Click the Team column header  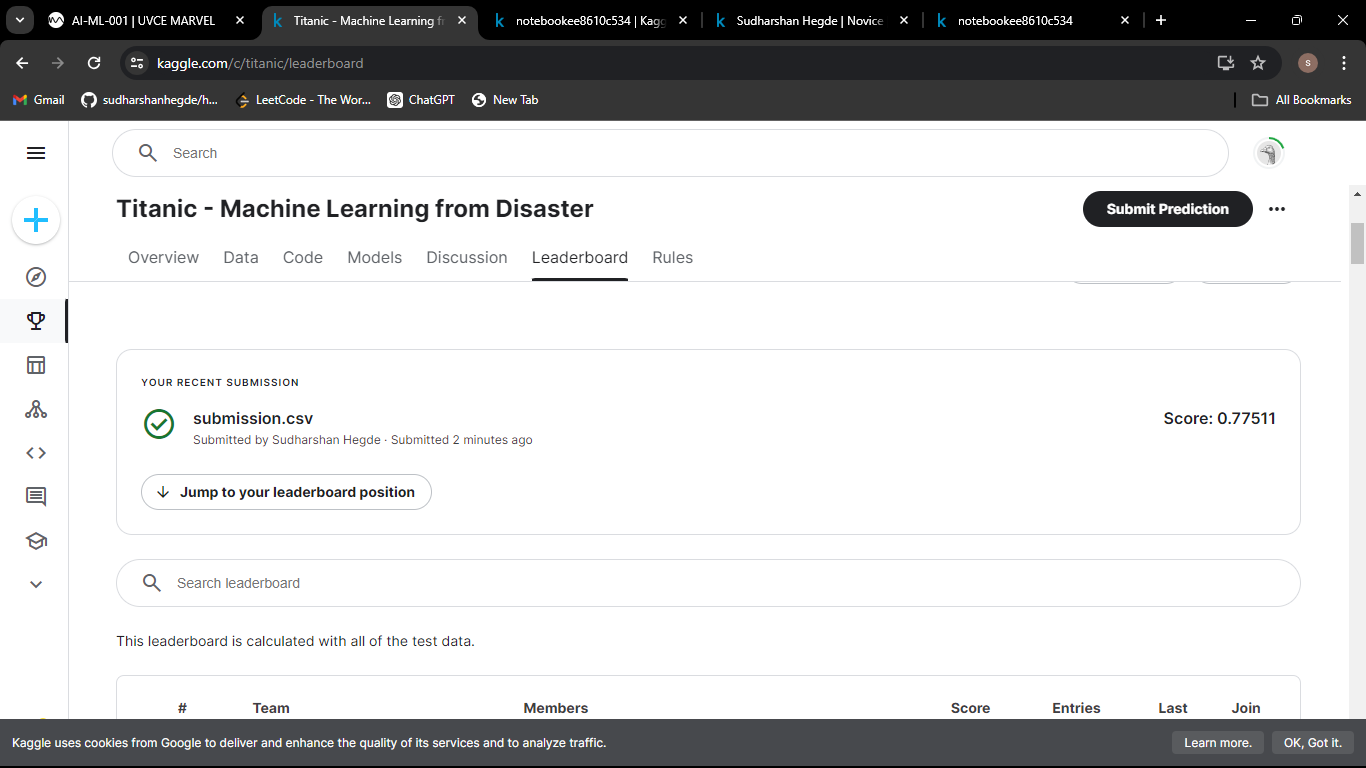point(271,708)
